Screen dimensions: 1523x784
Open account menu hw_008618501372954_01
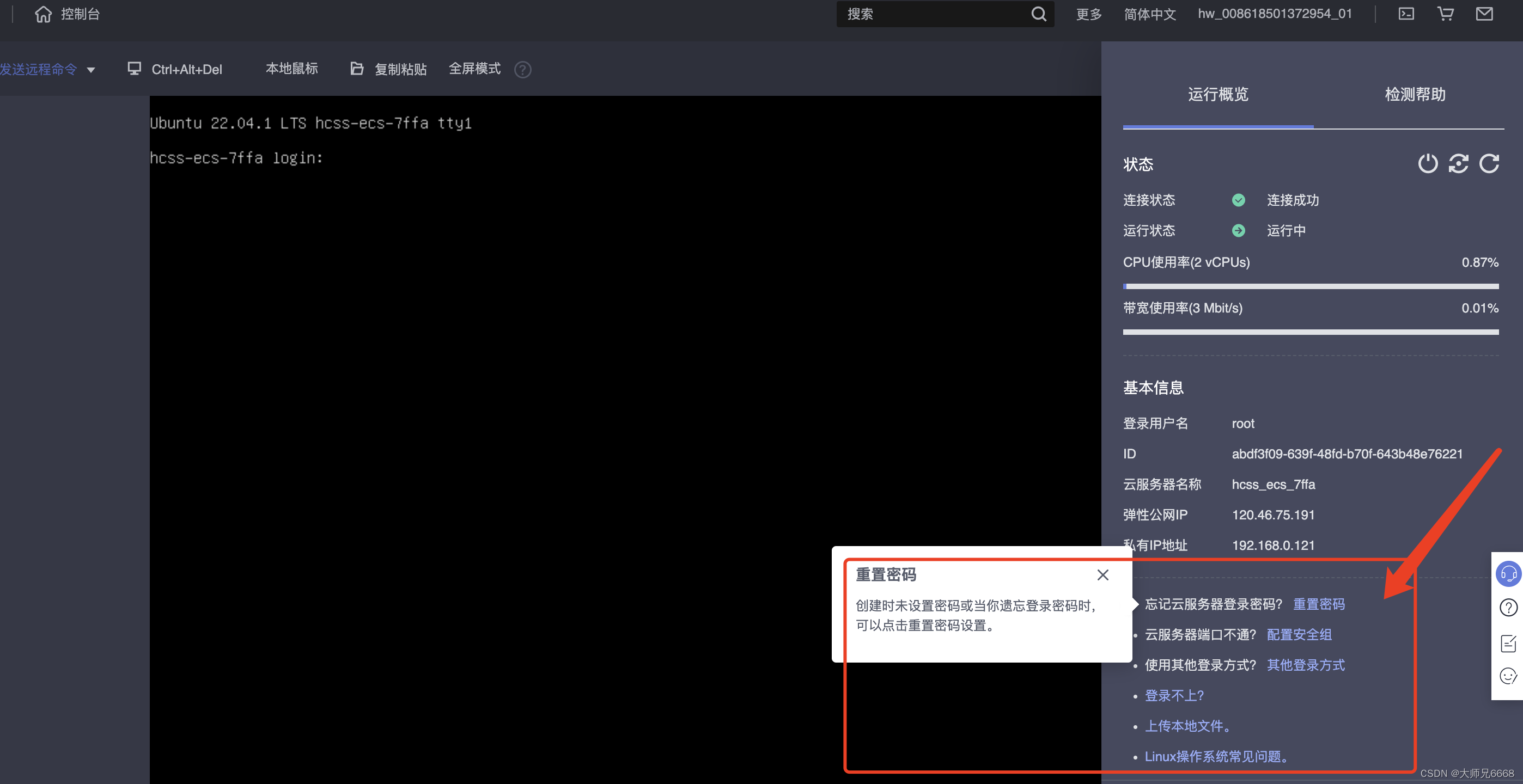[1275, 14]
